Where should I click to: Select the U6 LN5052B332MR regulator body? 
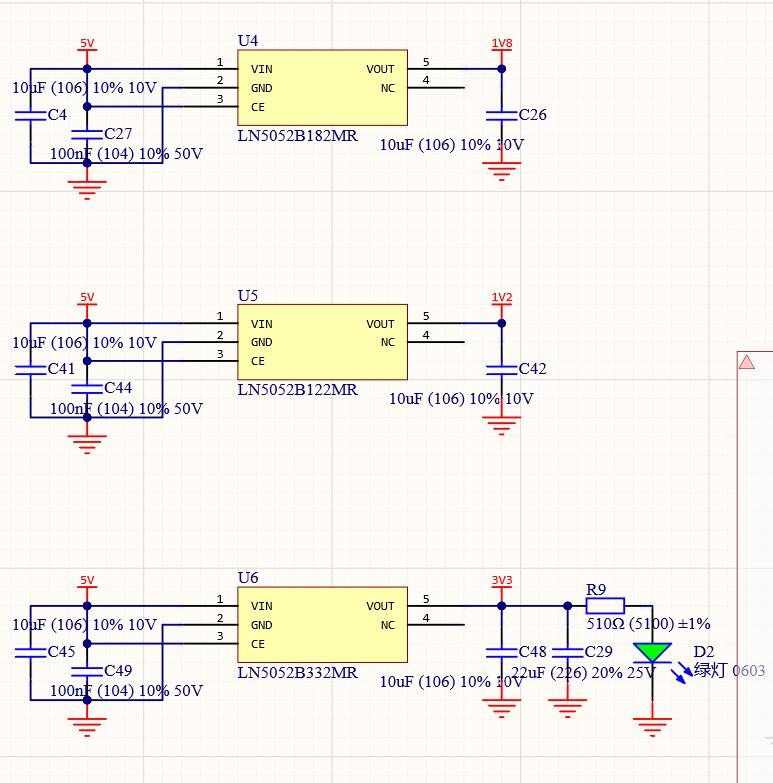point(323,625)
